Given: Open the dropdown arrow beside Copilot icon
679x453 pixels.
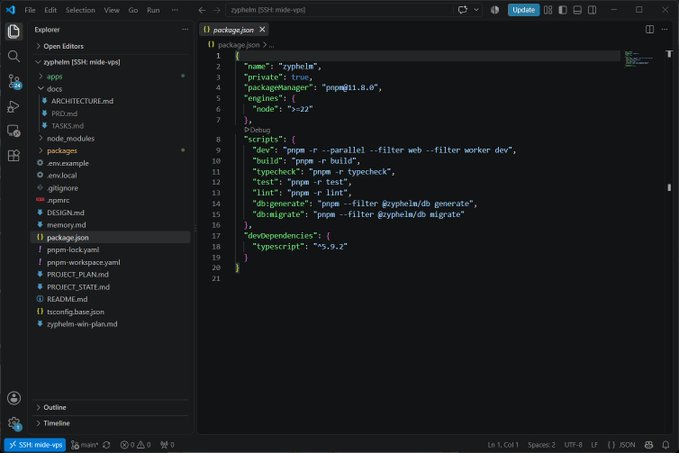Looking at the screenshot, I should point(476,10).
